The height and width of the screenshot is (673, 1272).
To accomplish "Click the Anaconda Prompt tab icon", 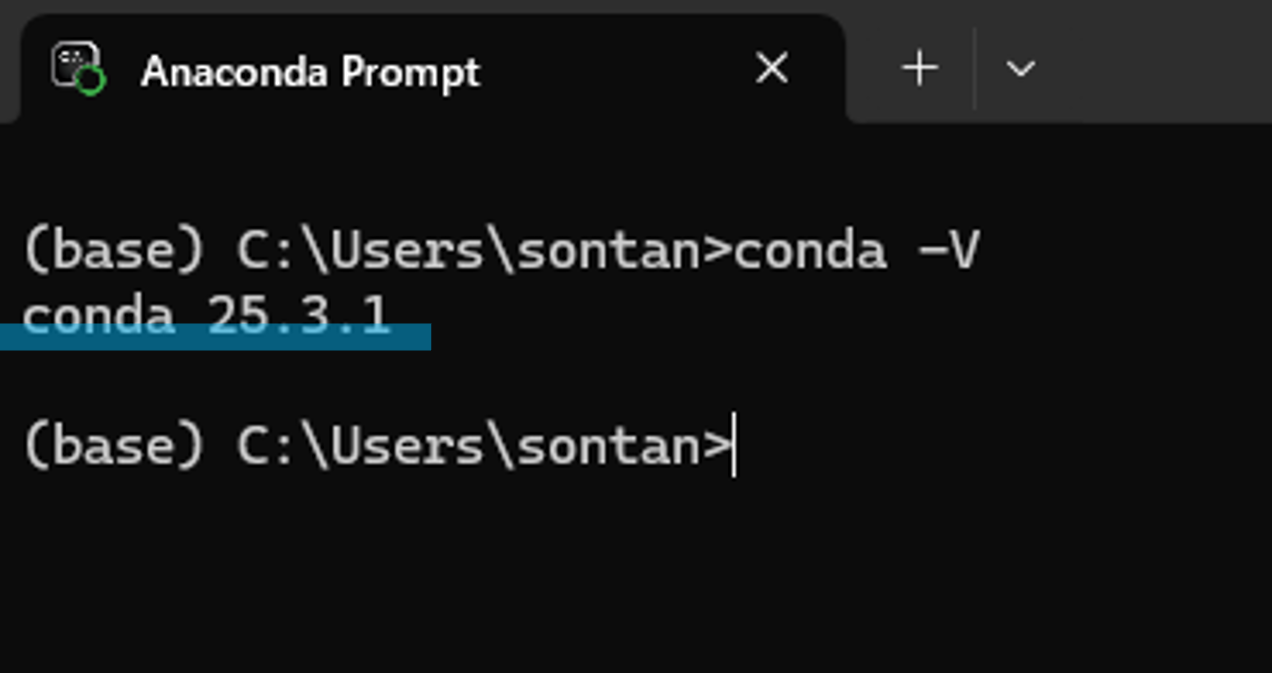I will 78,69.
